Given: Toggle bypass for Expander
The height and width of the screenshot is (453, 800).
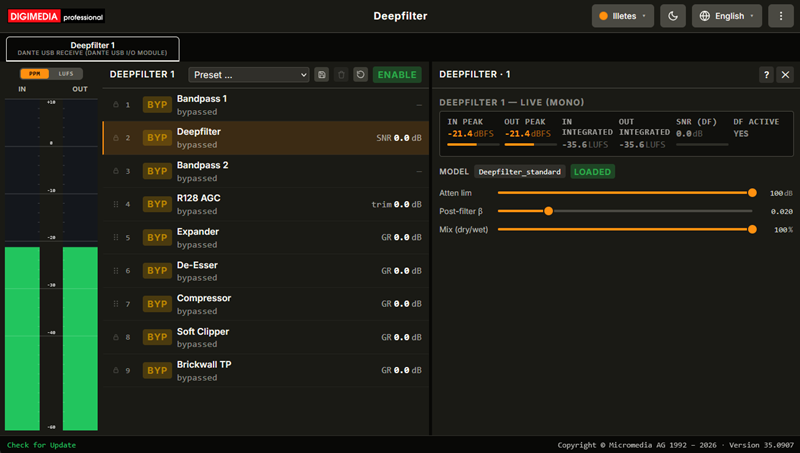Looking at the screenshot, I should click(x=157, y=237).
